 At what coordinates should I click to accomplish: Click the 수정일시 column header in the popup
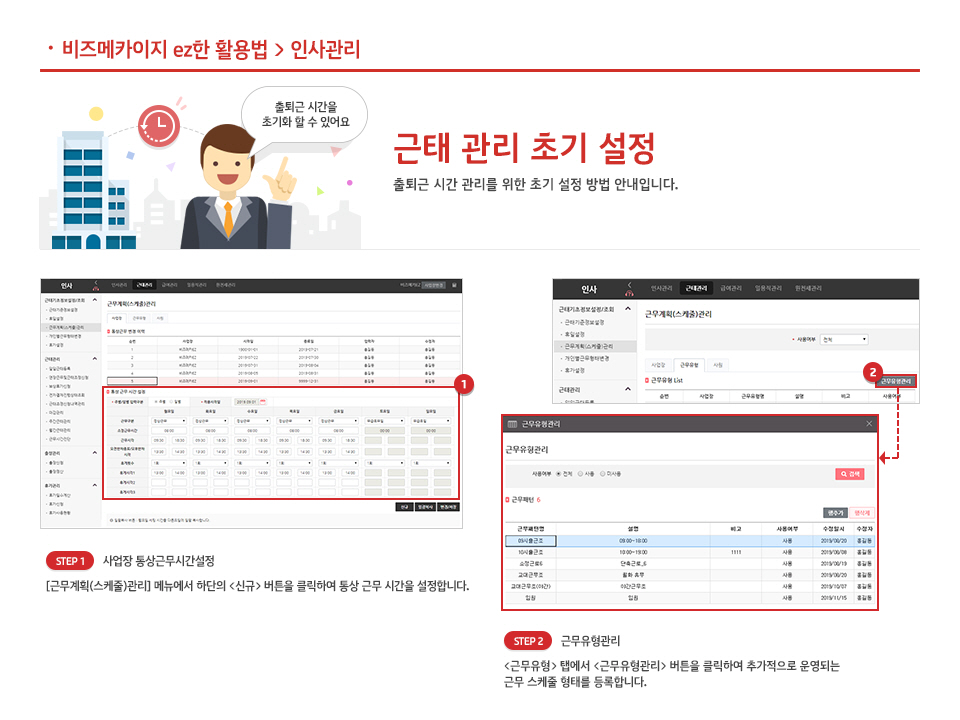[834, 529]
